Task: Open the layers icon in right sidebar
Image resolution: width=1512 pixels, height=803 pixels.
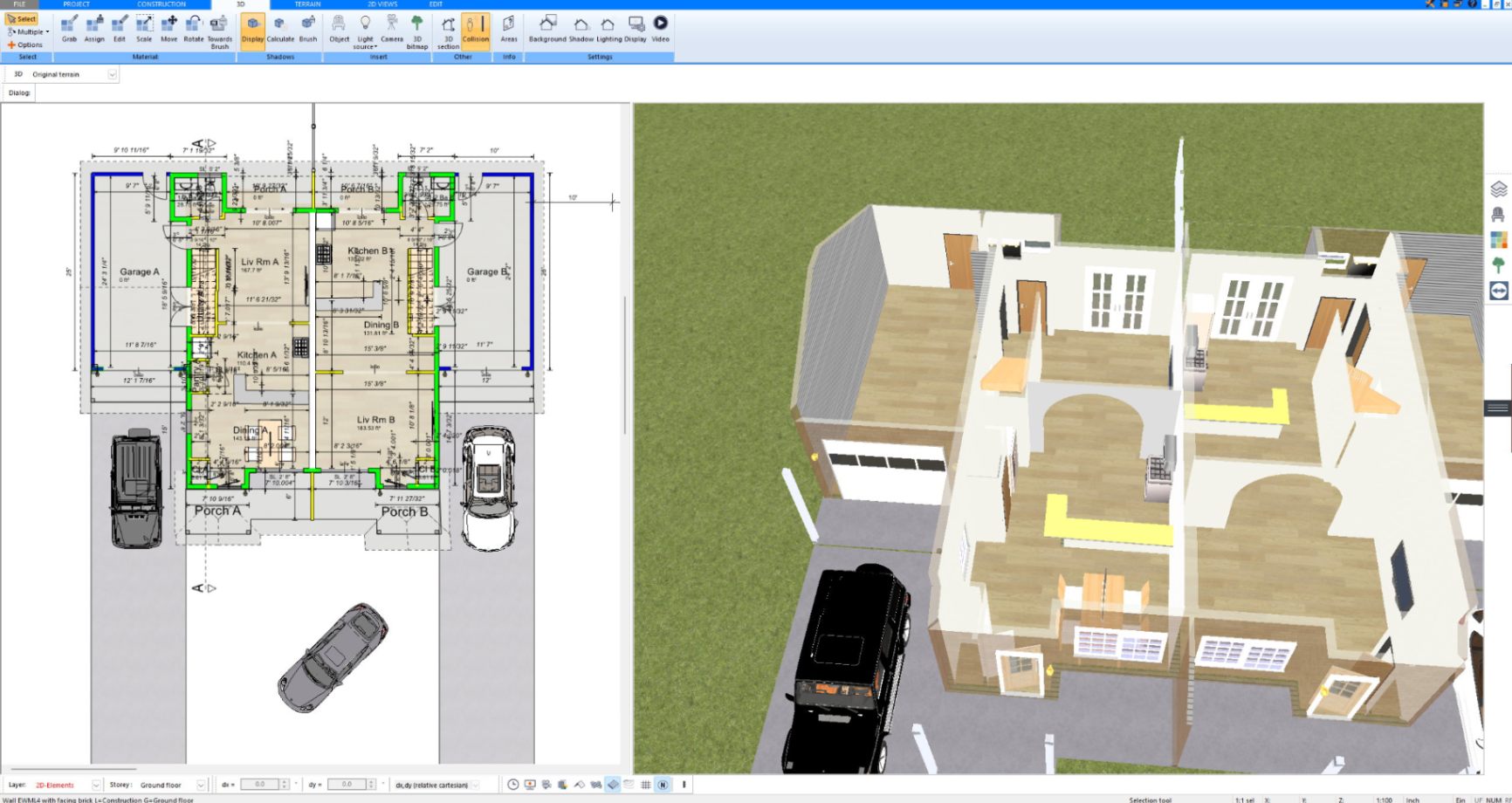Action: coord(1499,189)
